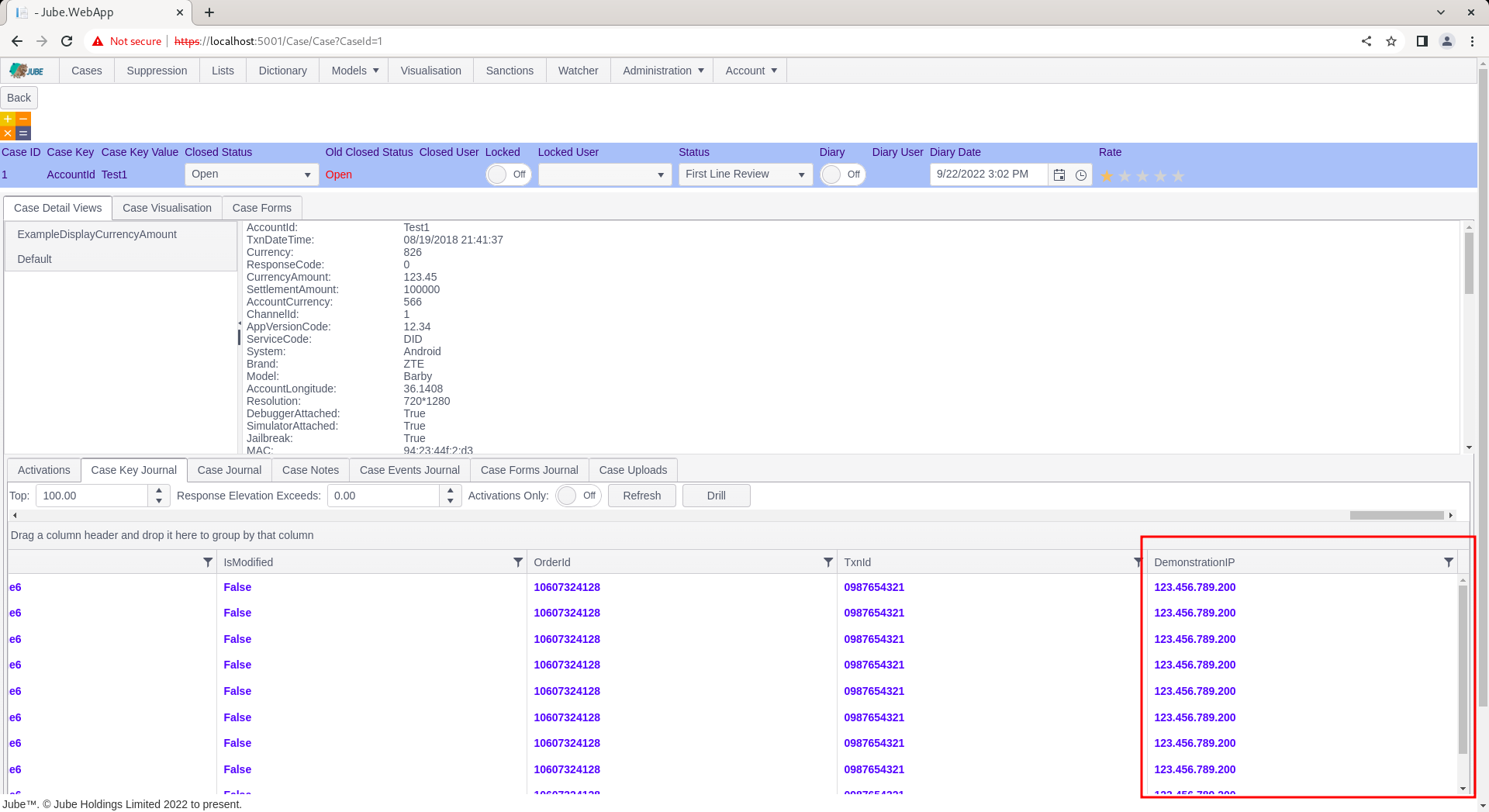1489x812 pixels.
Task: Click the Jube logo icon
Action: coord(27,71)
